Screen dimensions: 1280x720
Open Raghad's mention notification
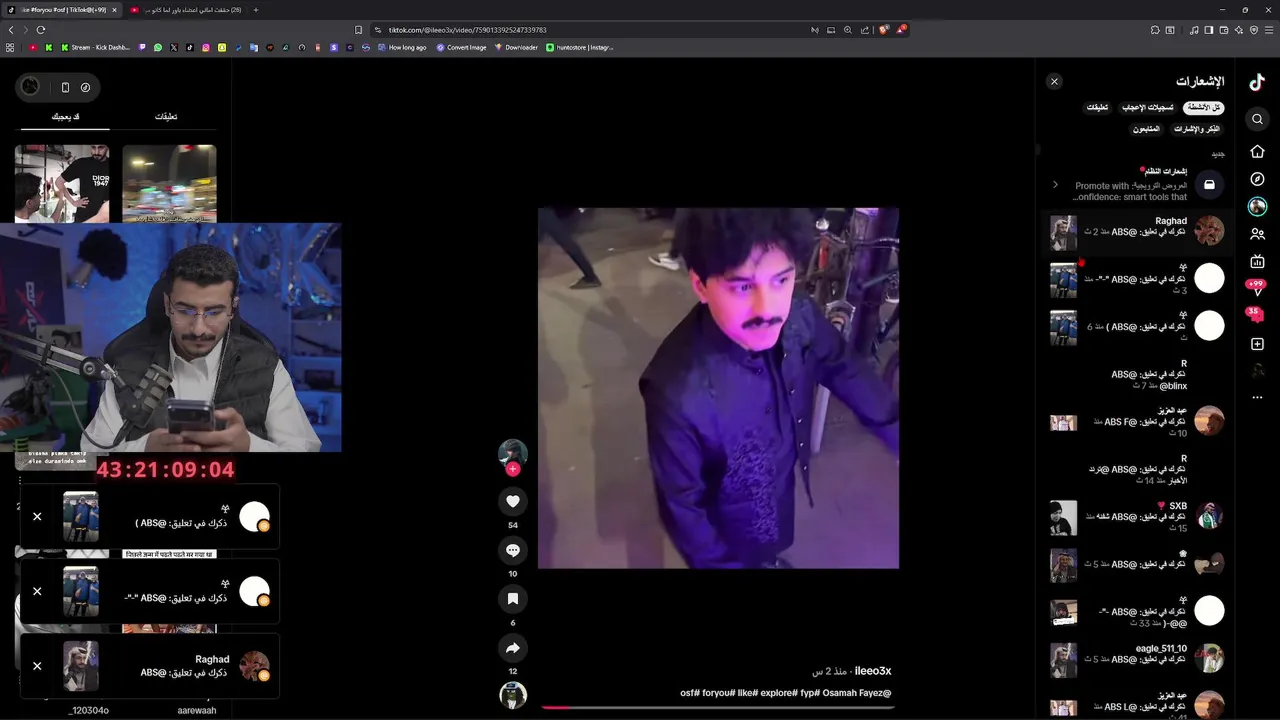coord(1137,231)
